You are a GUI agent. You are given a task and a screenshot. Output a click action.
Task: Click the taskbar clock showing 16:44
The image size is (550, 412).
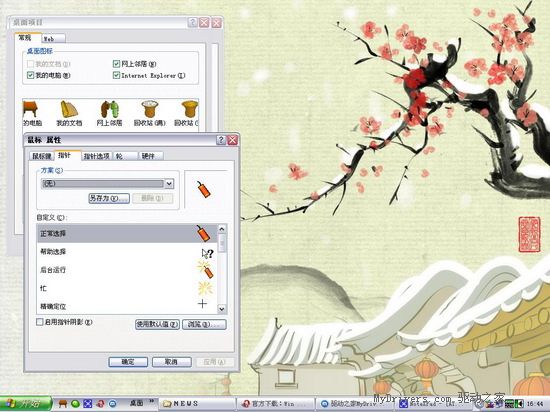535,404
